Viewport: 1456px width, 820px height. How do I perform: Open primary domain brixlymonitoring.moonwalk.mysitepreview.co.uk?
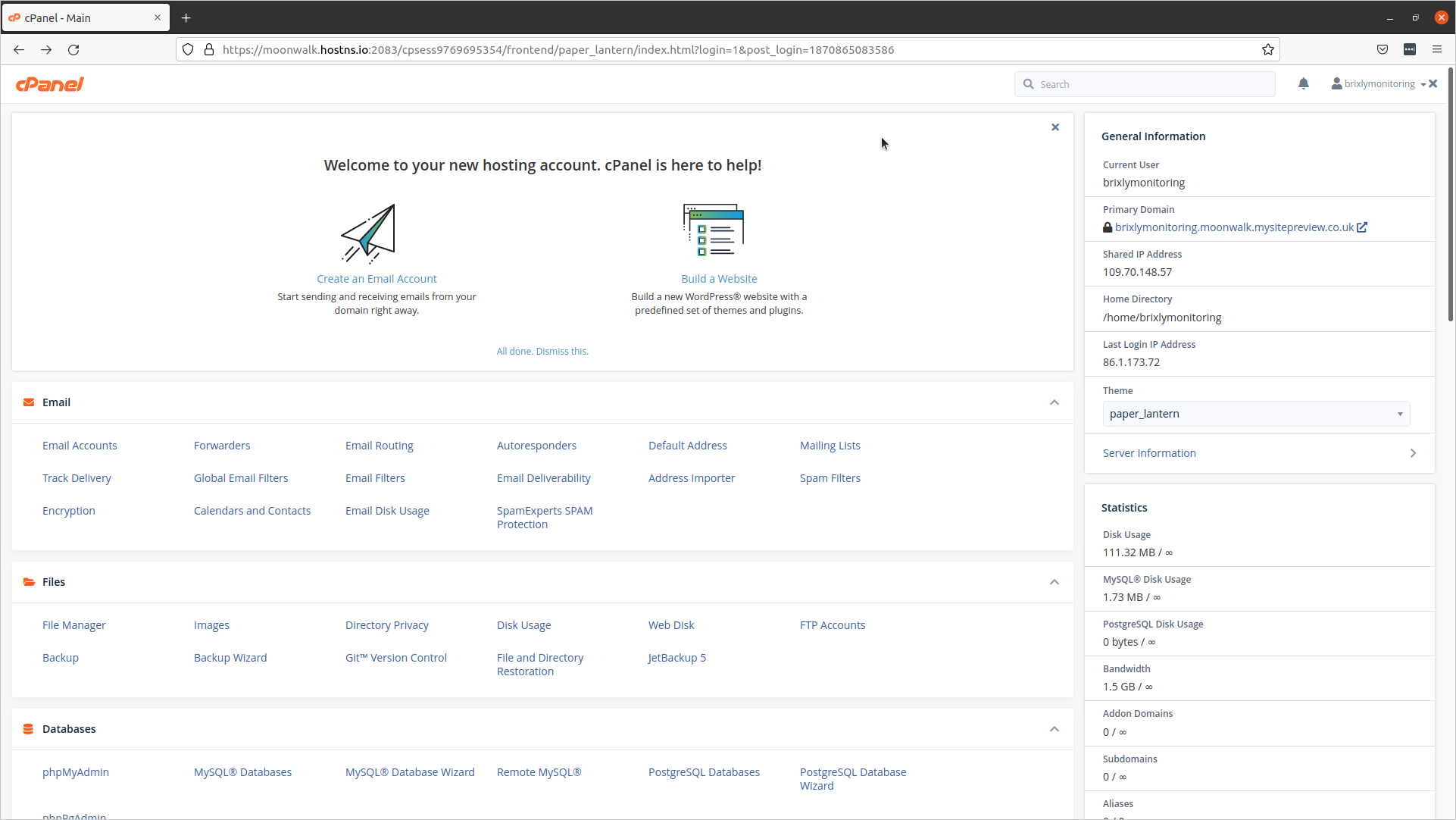point(1234,227)
